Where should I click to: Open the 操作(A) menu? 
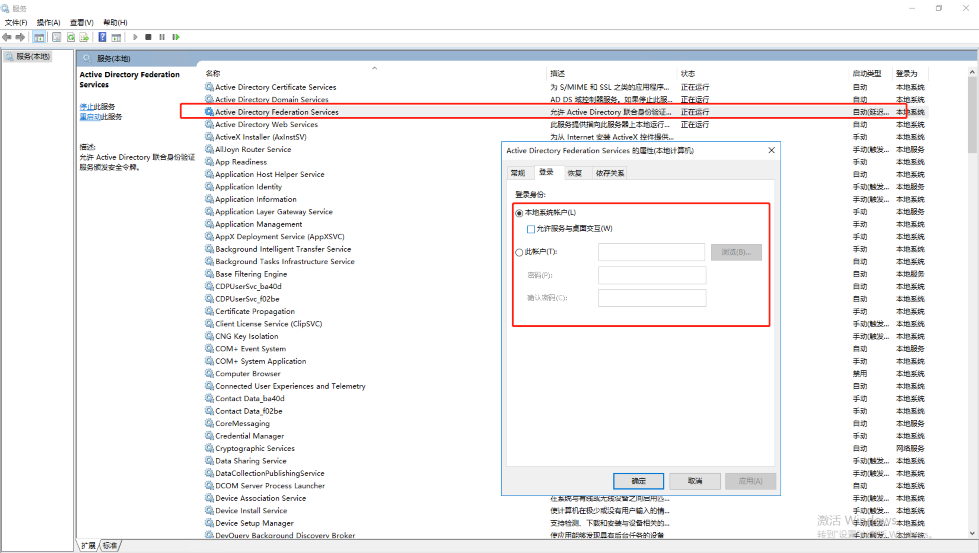(48, 22)
